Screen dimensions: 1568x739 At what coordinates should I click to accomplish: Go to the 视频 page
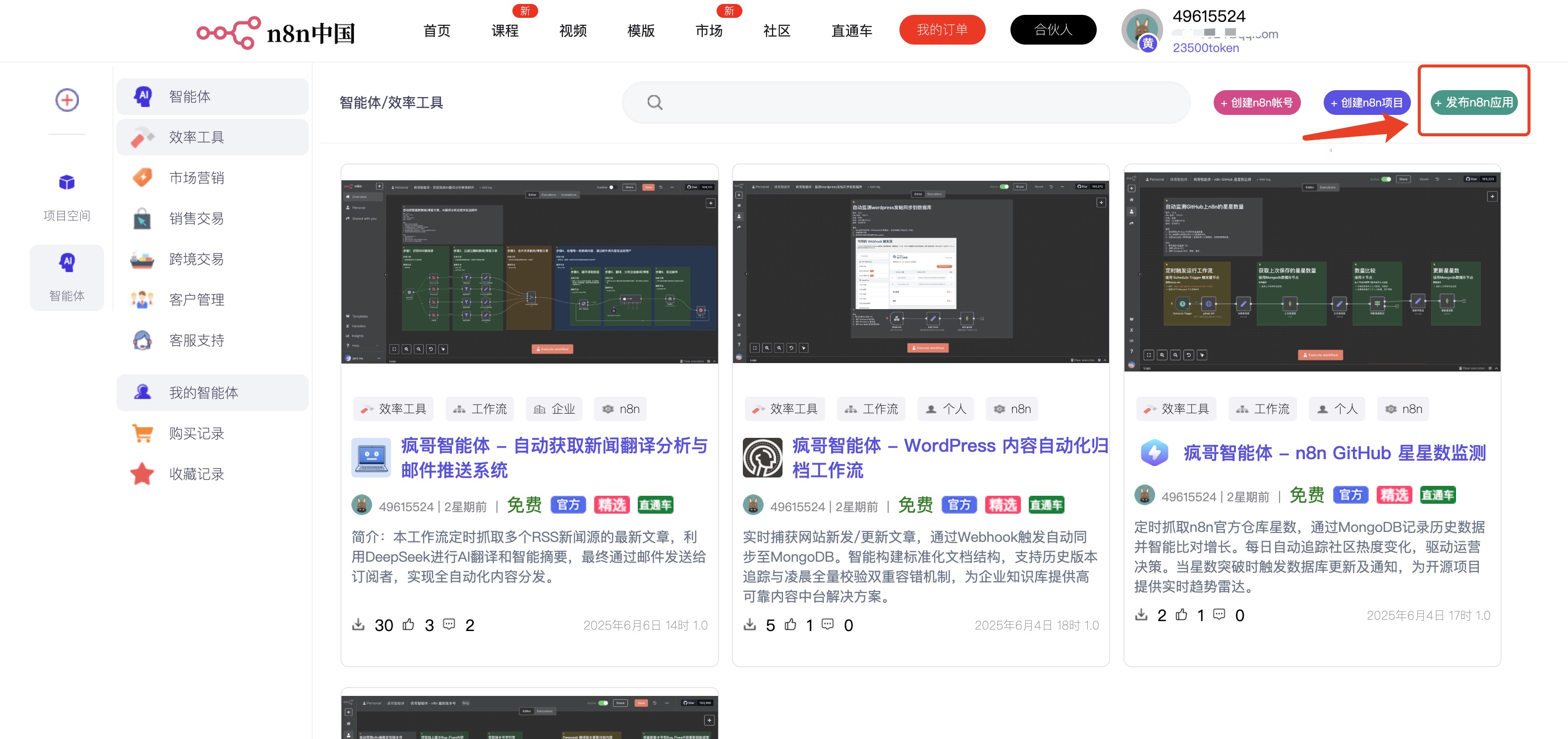(573, 30)
